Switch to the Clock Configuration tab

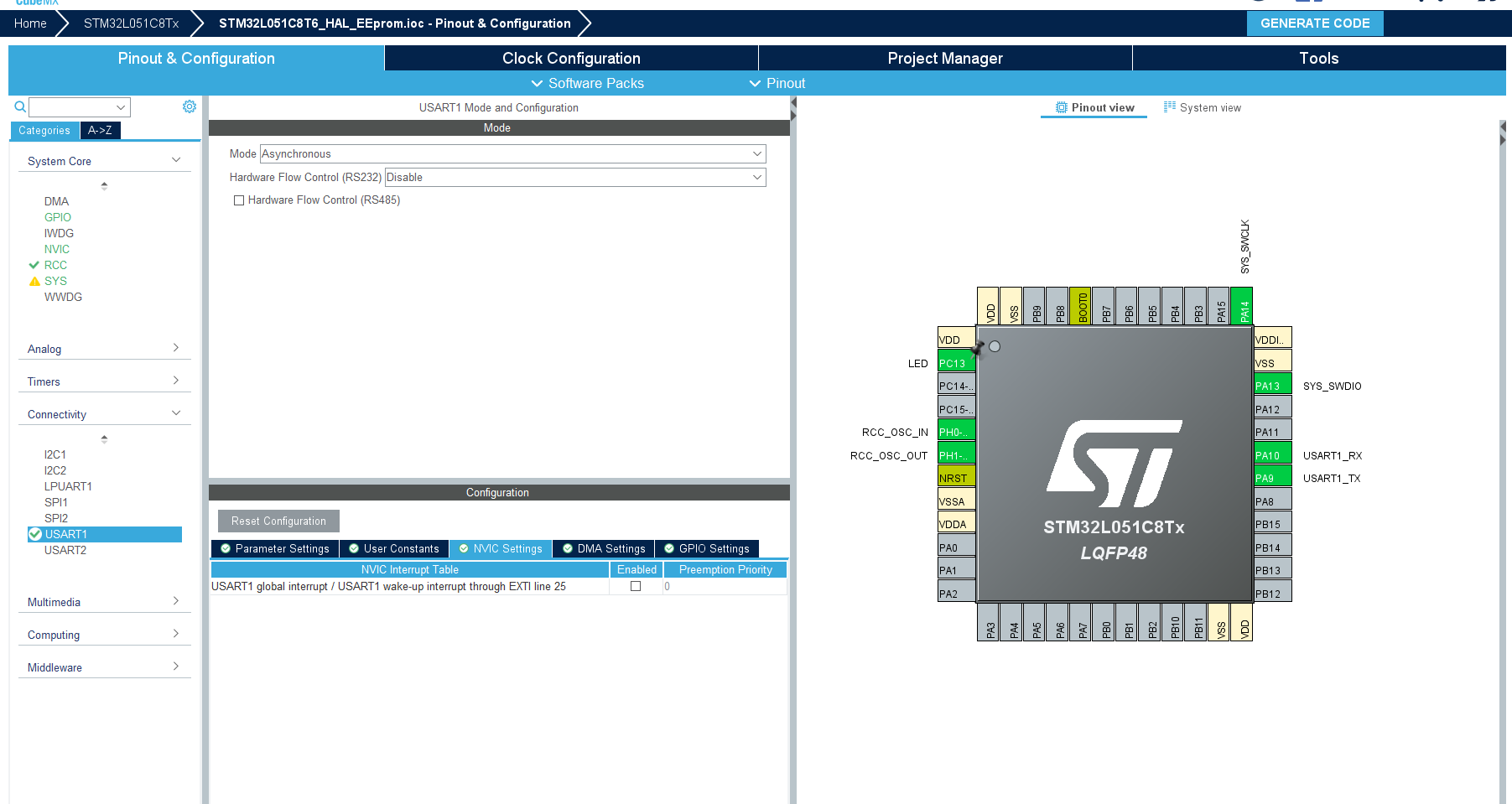click(x=570, y=58)
